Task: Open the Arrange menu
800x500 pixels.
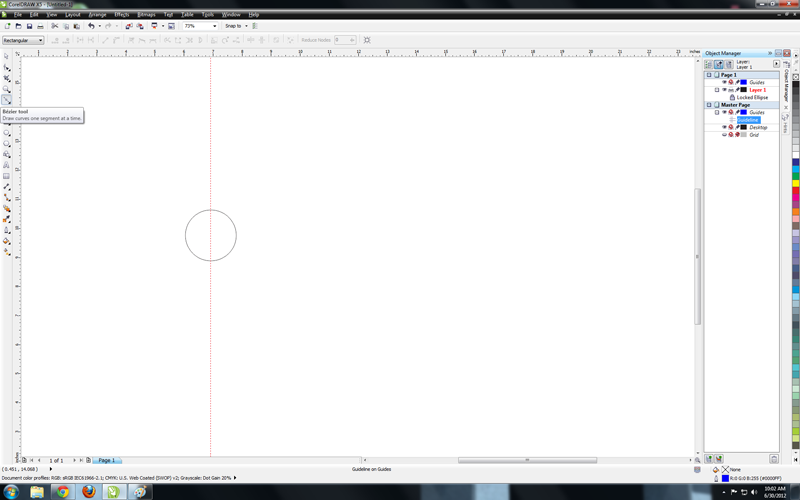Action: 97,15
